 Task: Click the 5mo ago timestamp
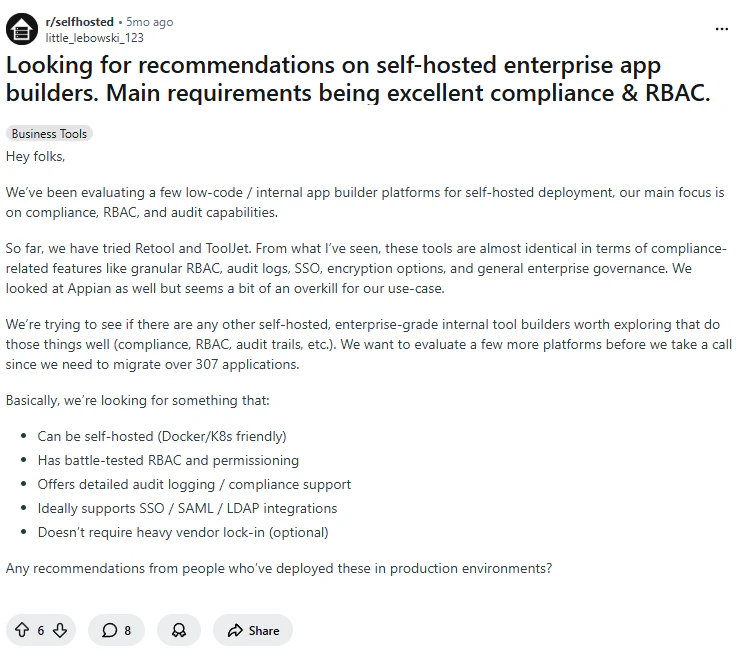(149, 22)
